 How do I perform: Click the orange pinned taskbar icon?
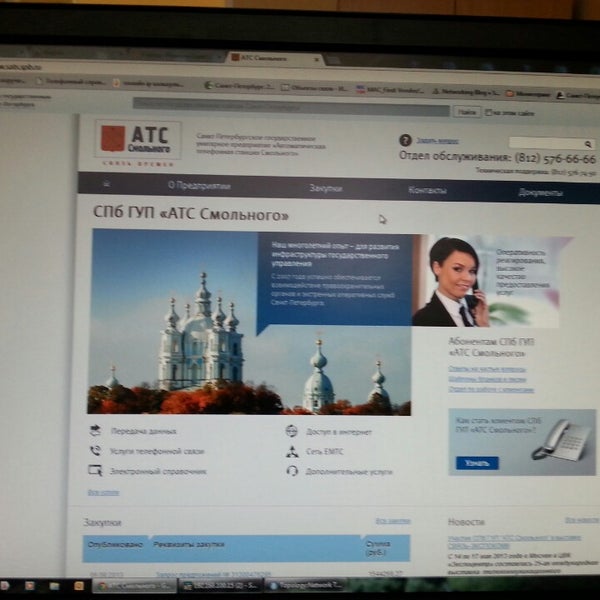tap(79, 586)
